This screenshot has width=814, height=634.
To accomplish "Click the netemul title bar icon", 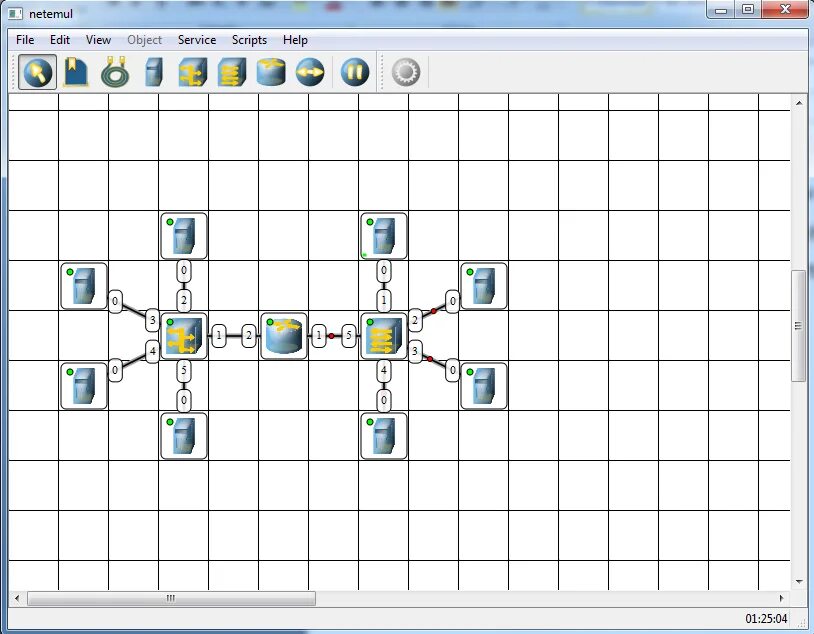I will pyautogui.click(x=16, y=14).
